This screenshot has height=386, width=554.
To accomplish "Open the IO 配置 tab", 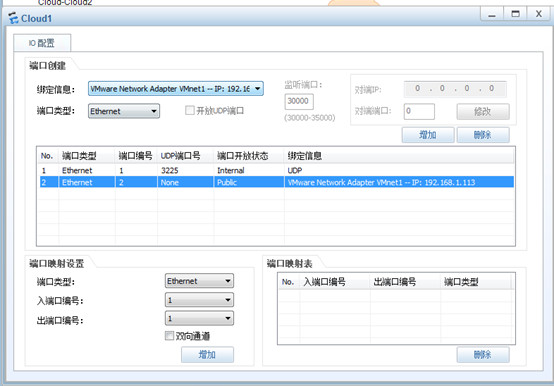I will [x=42, y=43].
